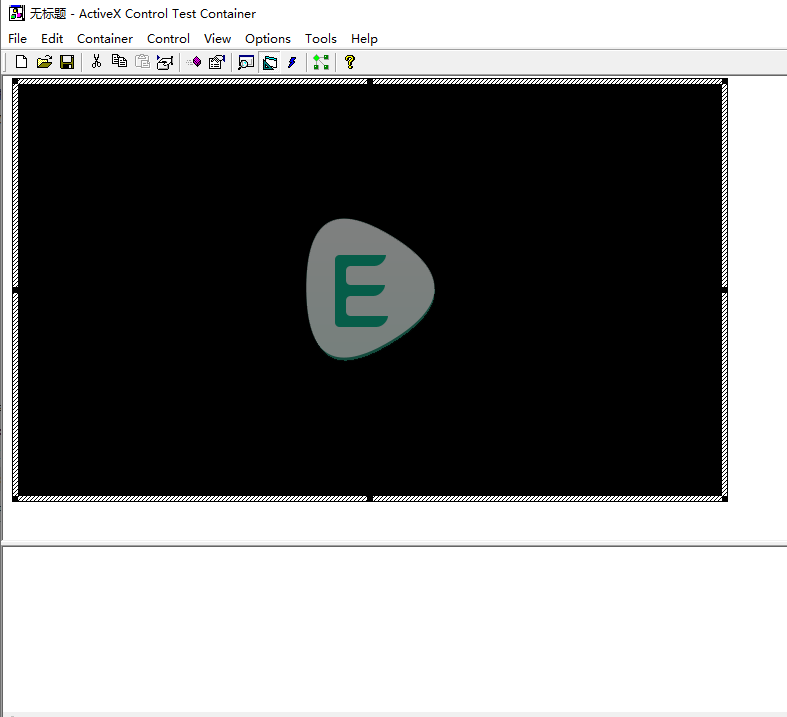Screen dimensions: 787x717
Task: Save with the floppy disk icon
Action: 67,62
